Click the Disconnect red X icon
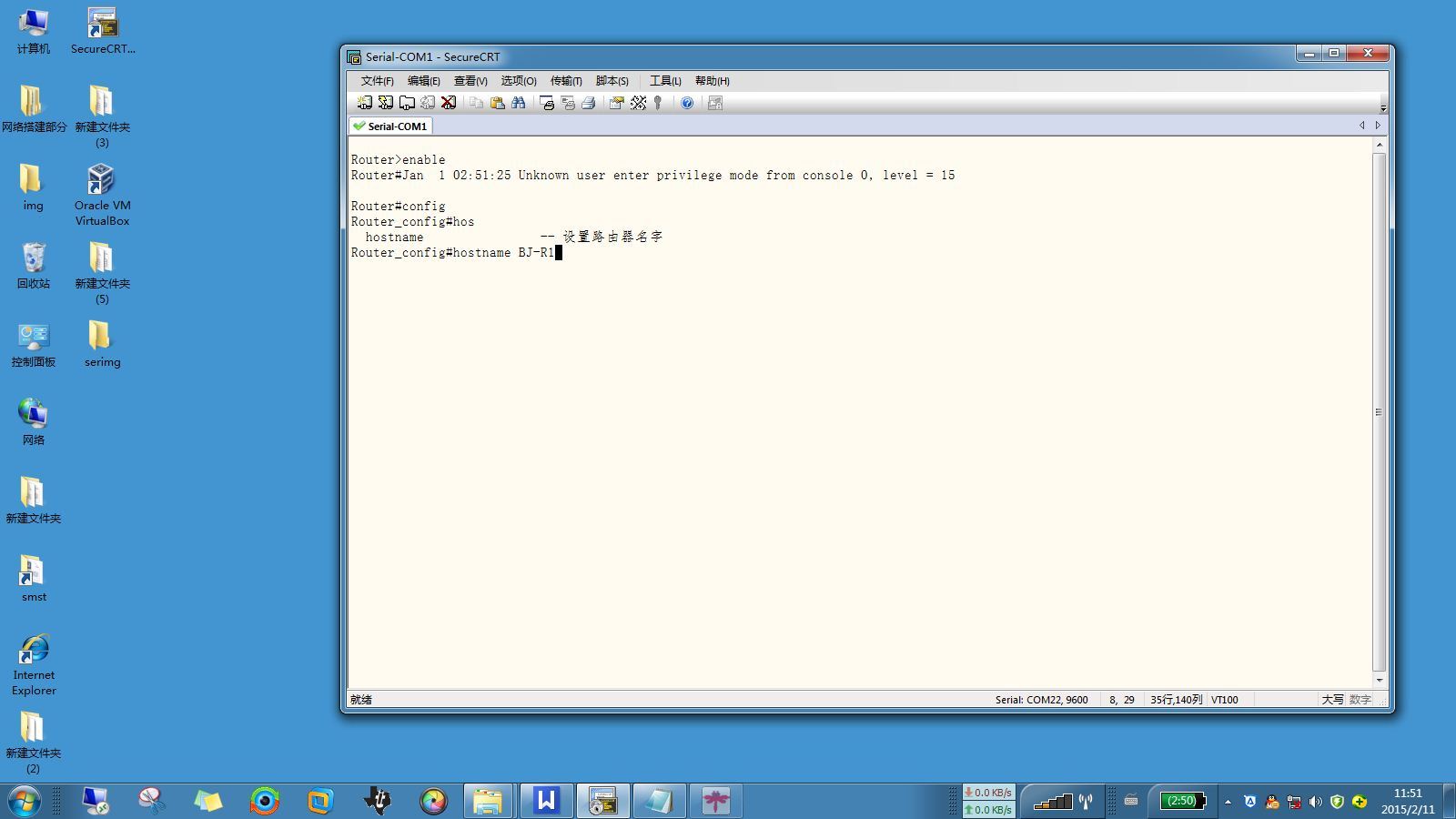Viewport: 1456px width, 819px height. 449,103
